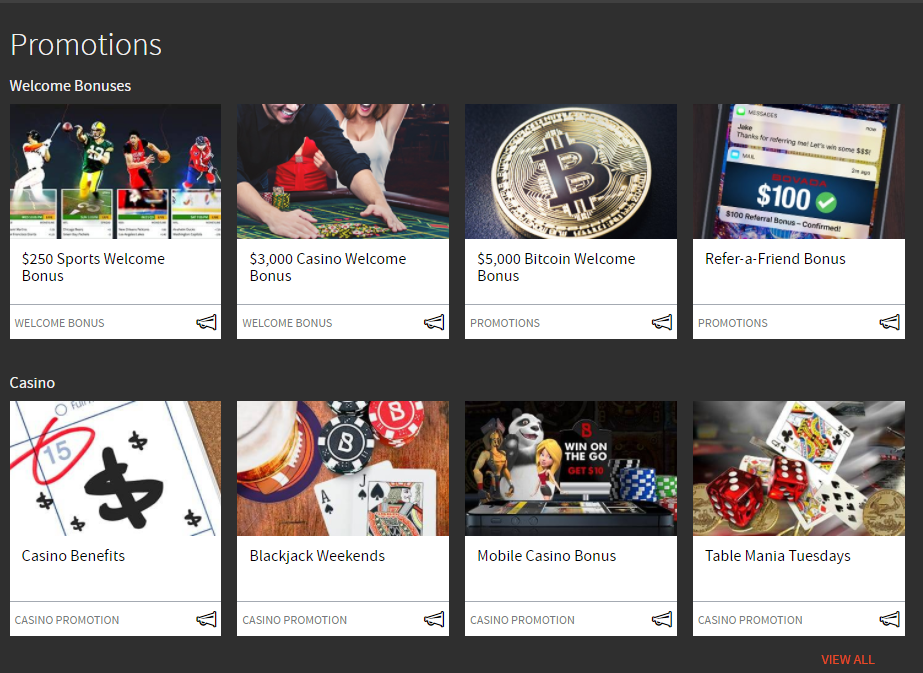The width and height of the screenshot is (923, 673).
Task: Click the Bitcoin coin thumbnail image
Action: (571, 171)
